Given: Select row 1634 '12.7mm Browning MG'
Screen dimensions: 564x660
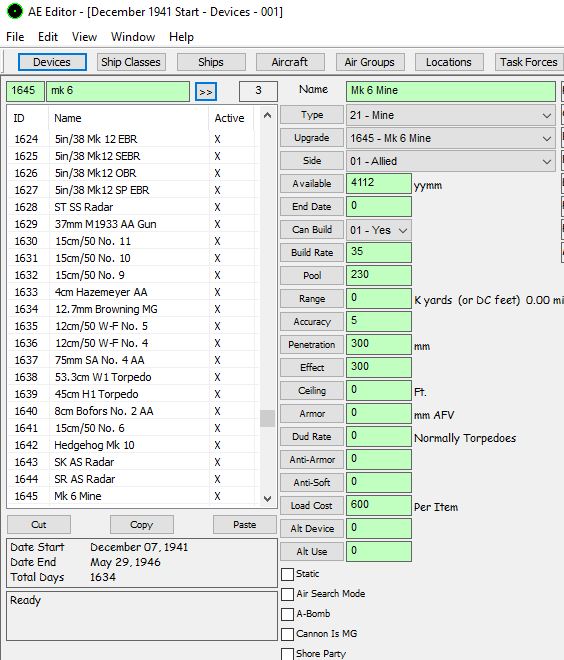Looking at the screenshot, I should click(131, 309).
